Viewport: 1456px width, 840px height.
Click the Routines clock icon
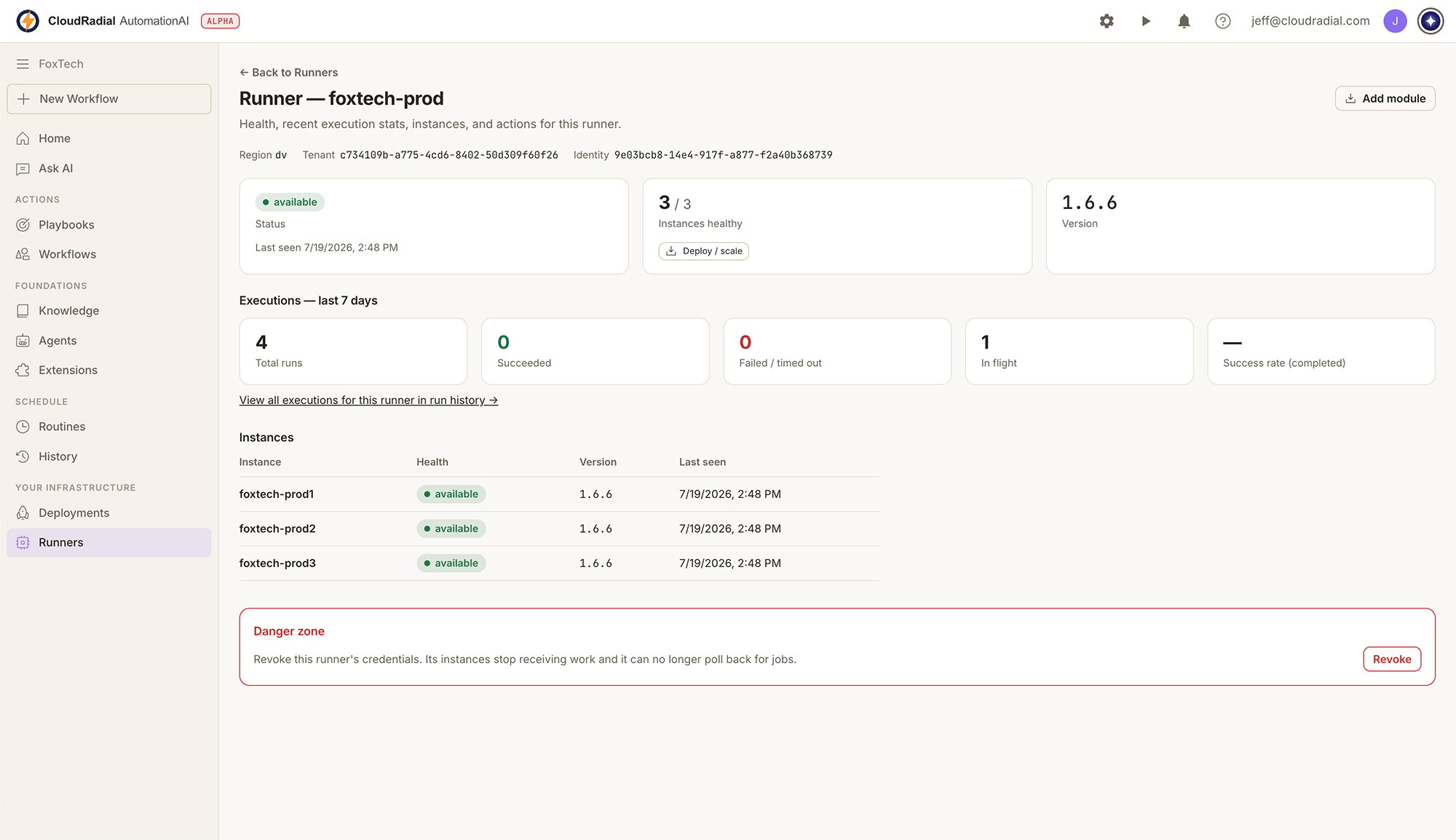pyautogui.click(x=23, y=427)
